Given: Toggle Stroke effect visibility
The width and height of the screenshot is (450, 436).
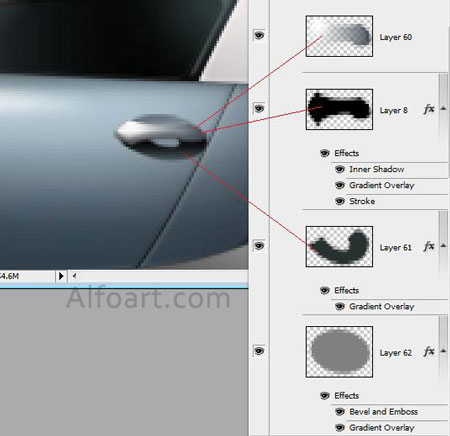Looking at the screenshot, I should (x=340, y=201).
